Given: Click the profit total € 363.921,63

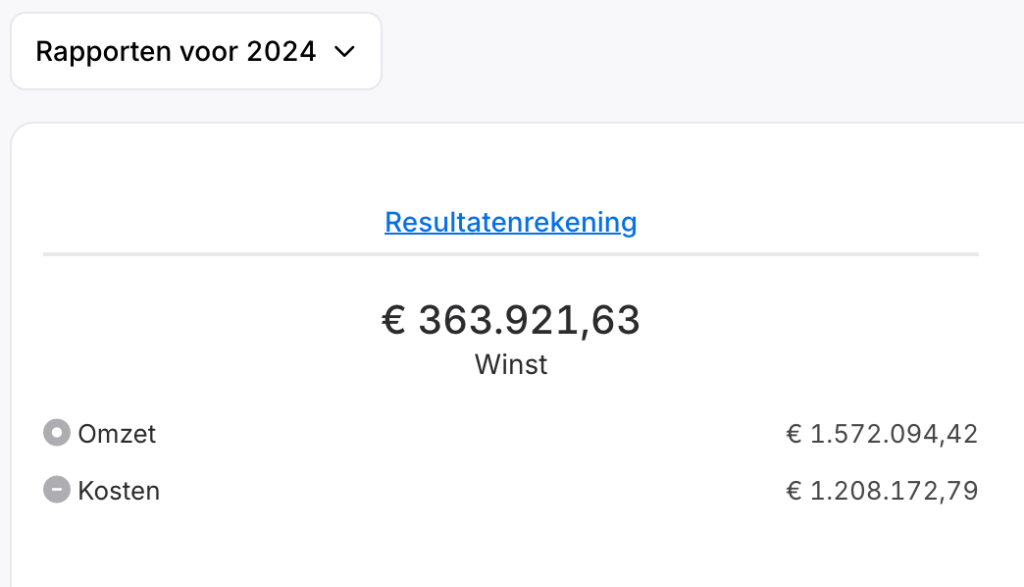Looking at the screenshot, I should pyautogui.click(x=511, y=320).
